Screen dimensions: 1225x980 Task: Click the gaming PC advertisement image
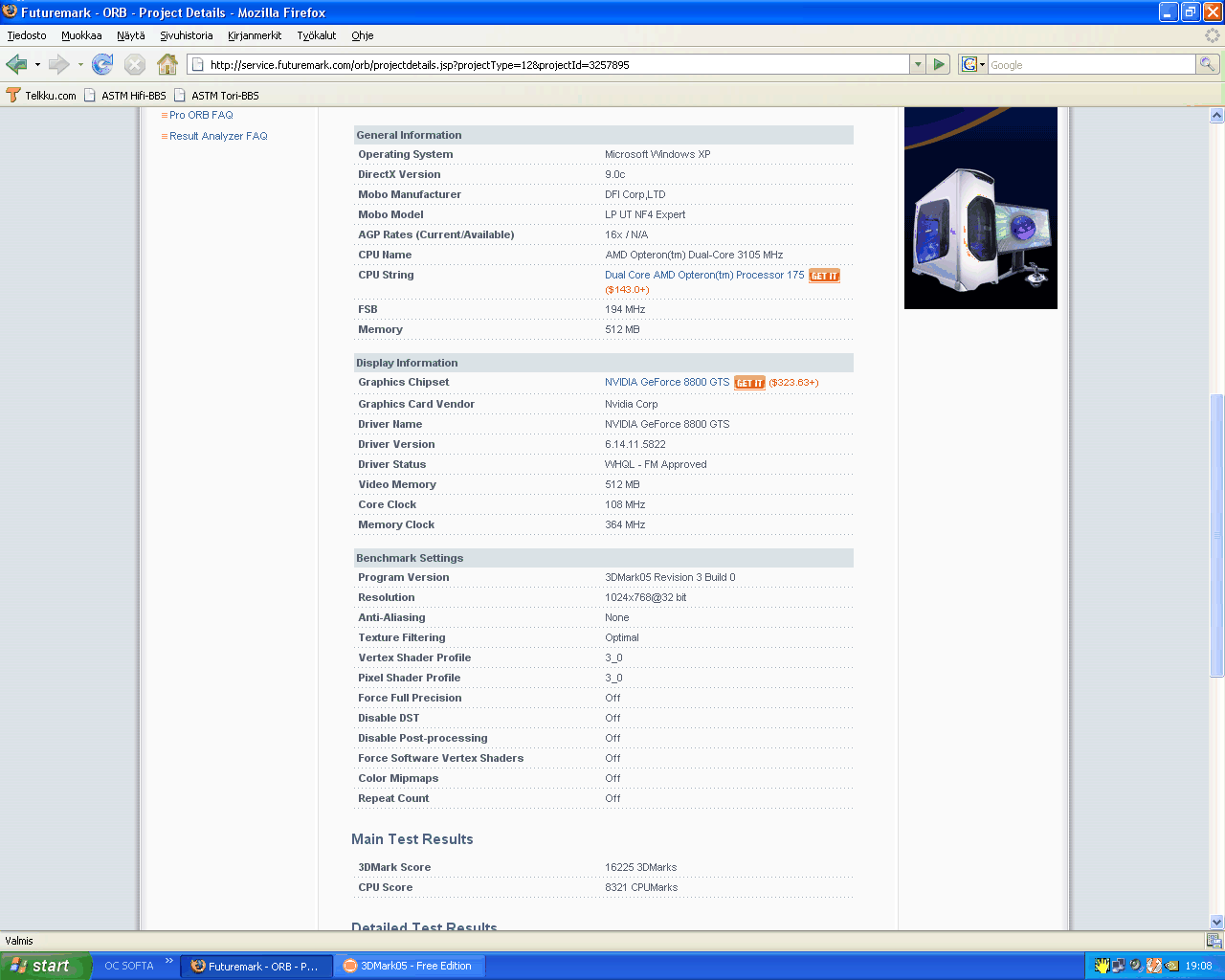[981, 208]
